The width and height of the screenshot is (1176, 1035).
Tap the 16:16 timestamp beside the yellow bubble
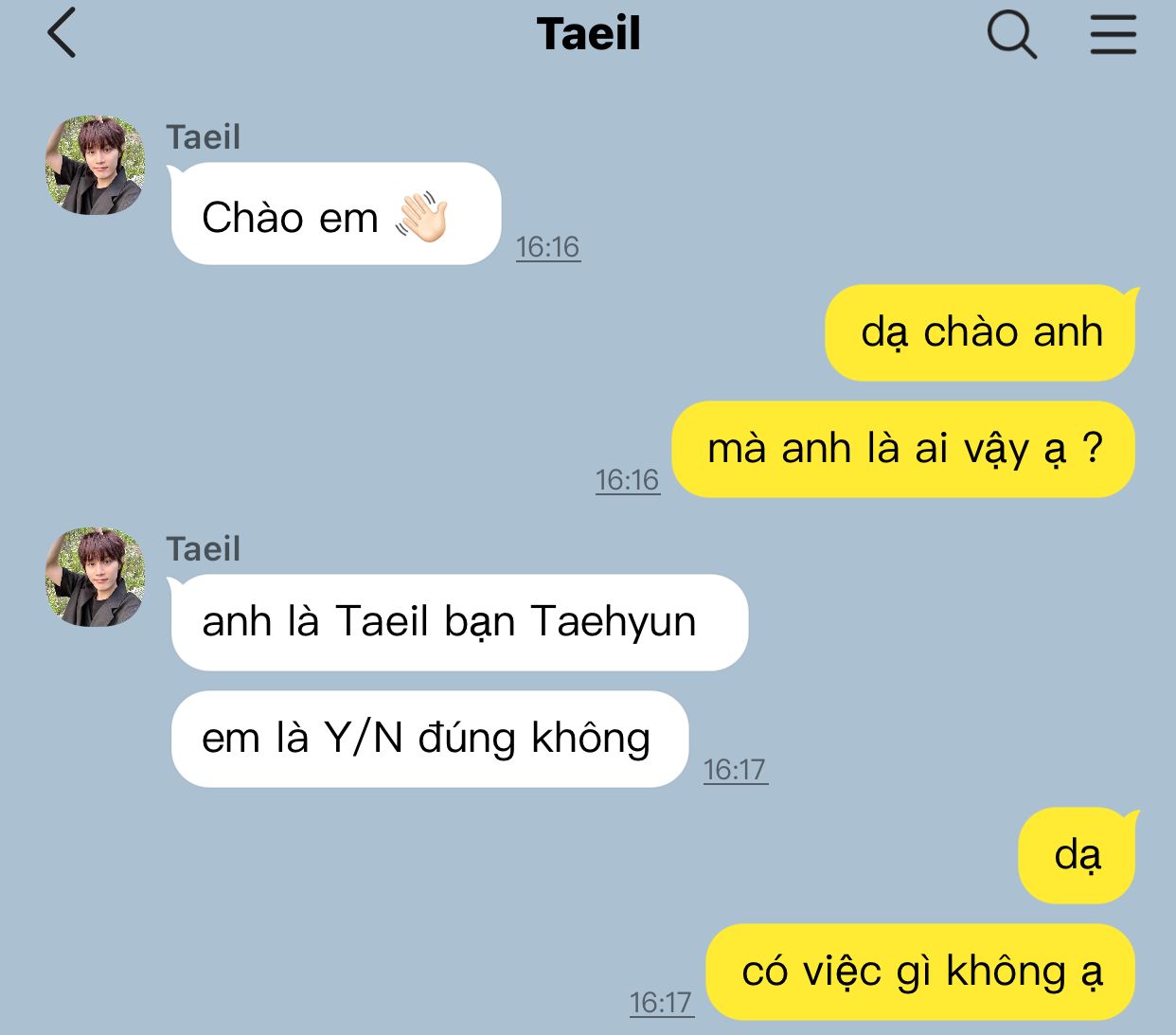(x=627, y=480)
